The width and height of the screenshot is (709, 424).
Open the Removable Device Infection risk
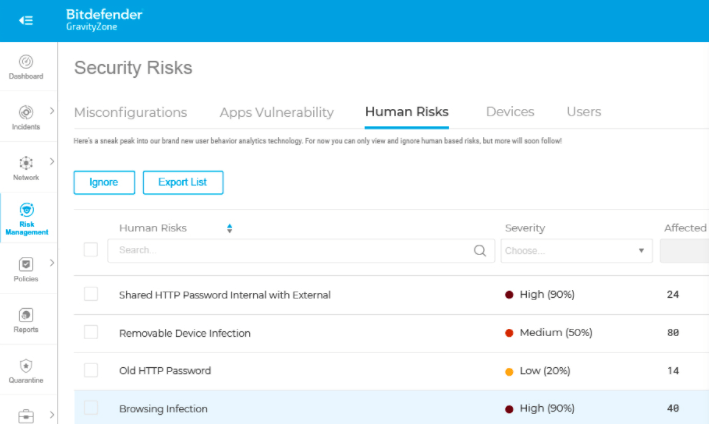184,333
